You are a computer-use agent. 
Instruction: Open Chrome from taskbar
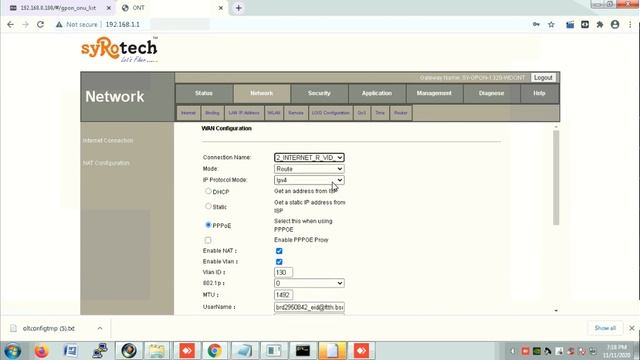click(x=215, y=351)
